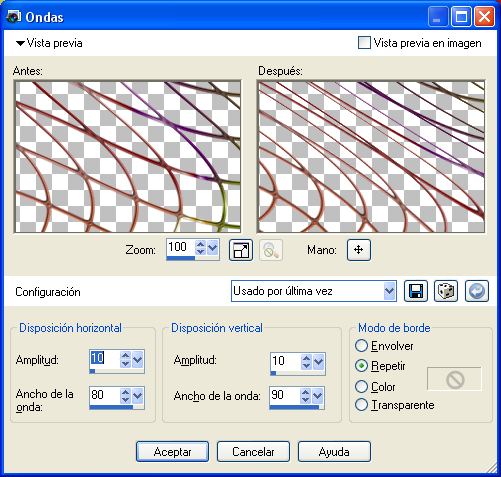Click the magnifier reset-zoom icon
Image resolution: width=501 pixels, height=477 pixels.
271,250
